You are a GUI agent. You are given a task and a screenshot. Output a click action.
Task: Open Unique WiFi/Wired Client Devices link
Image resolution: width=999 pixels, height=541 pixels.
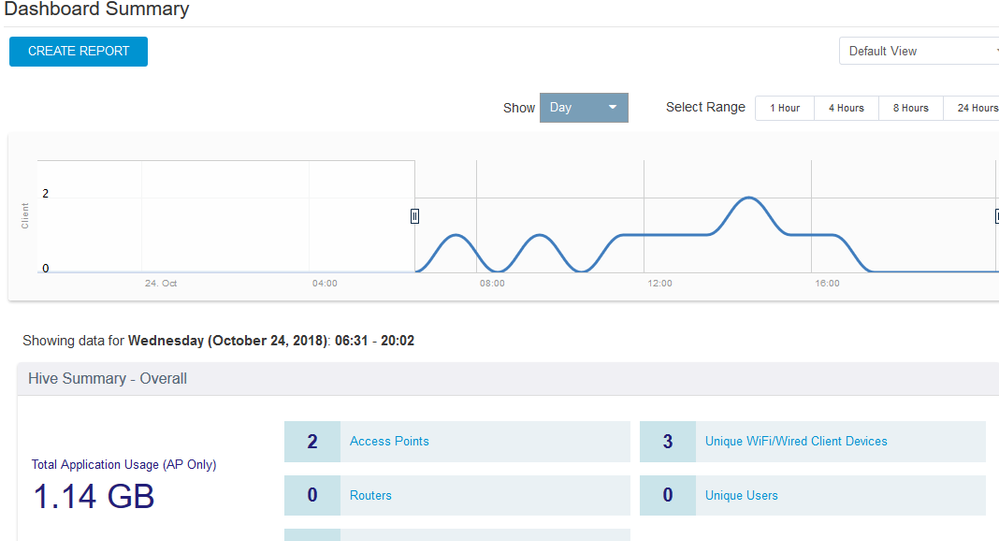click(796, 441)
